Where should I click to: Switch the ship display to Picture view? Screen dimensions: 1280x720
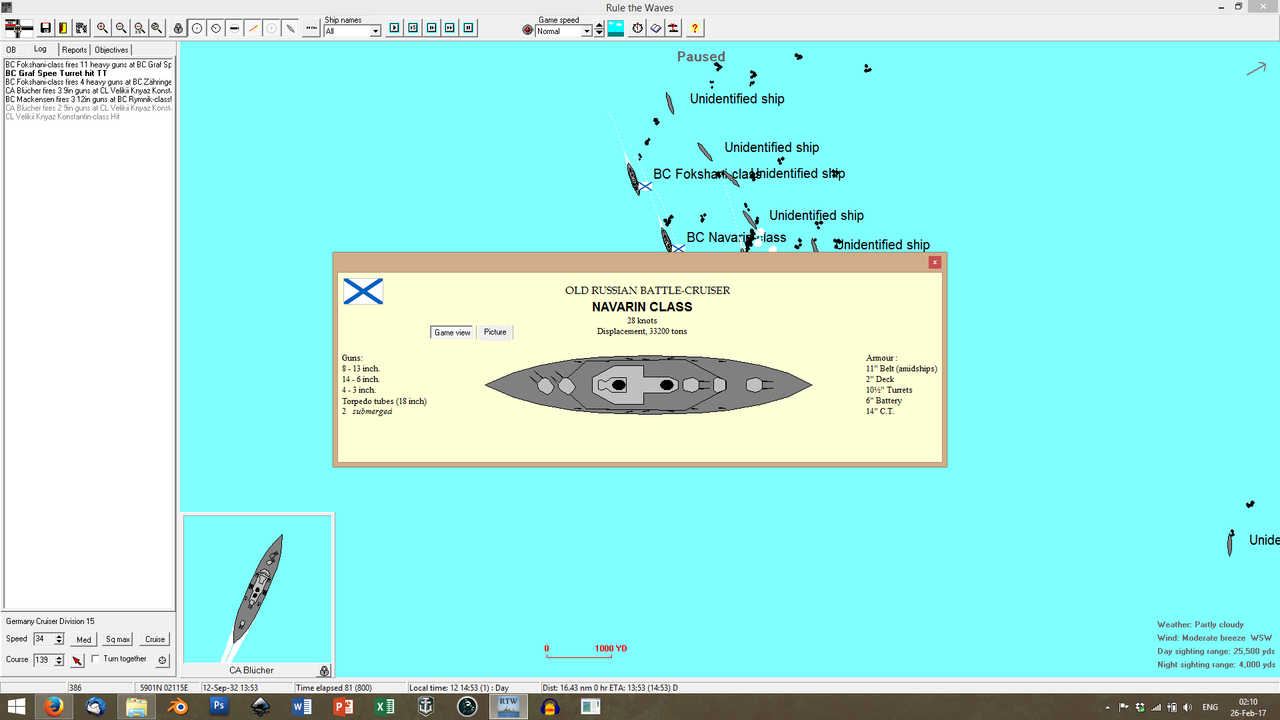495,331
